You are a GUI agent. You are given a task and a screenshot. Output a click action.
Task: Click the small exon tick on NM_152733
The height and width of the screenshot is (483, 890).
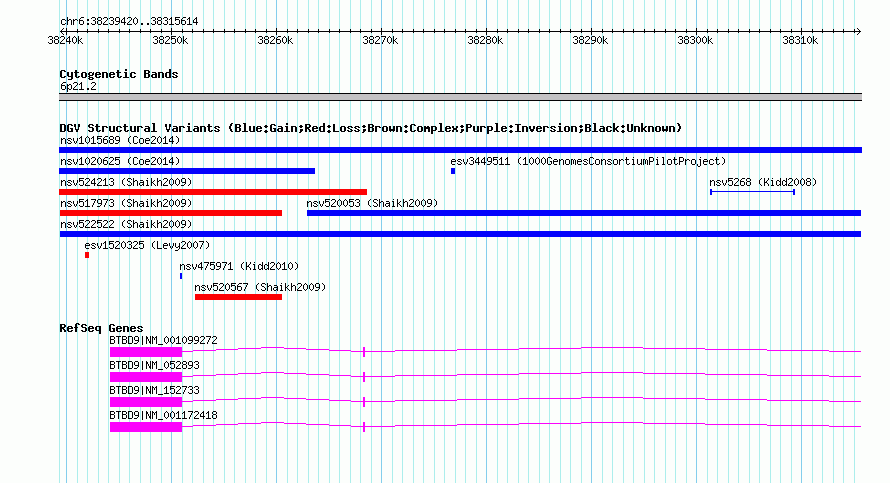point(364,402)
